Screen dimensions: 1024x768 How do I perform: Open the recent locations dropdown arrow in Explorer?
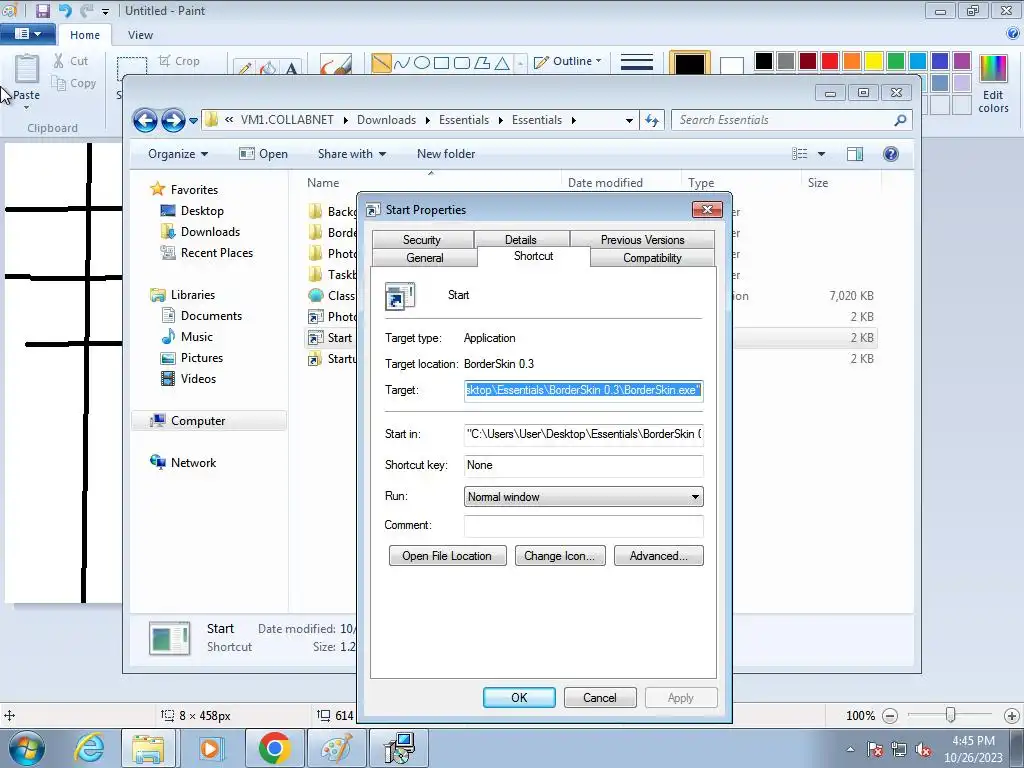pyautogui.click(x=193, y=121)
